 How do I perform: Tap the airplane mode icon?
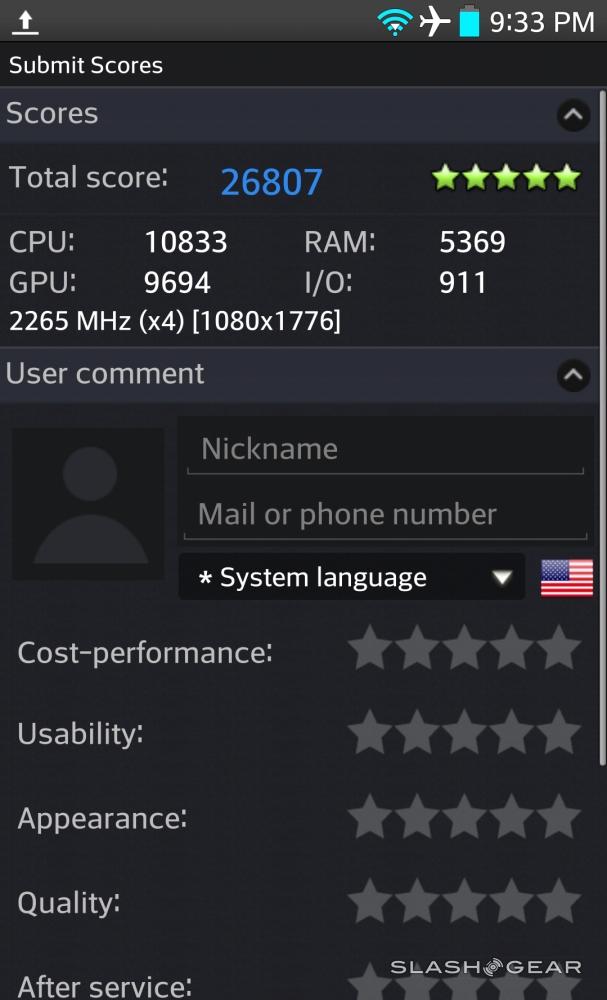click(435, 21)
